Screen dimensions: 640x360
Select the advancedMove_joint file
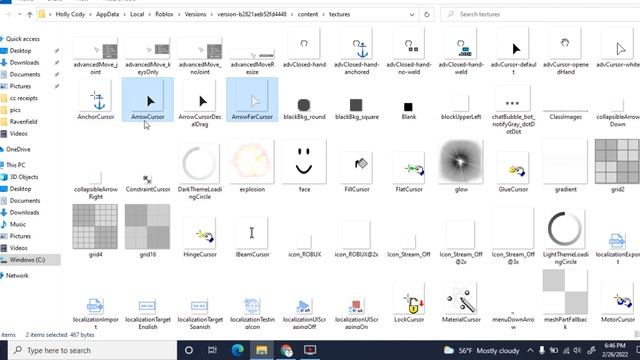coord(96,56)
